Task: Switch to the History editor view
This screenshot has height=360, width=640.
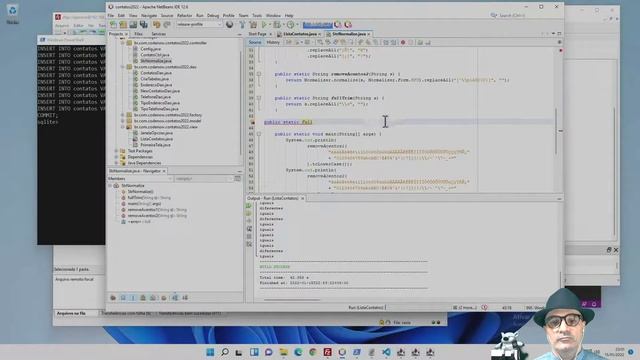Action: click(x=273, y=42)
